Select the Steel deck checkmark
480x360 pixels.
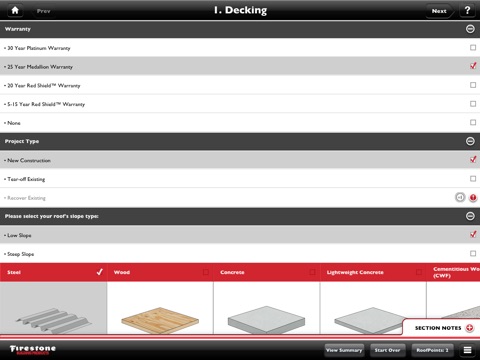(x=99, y=272)
